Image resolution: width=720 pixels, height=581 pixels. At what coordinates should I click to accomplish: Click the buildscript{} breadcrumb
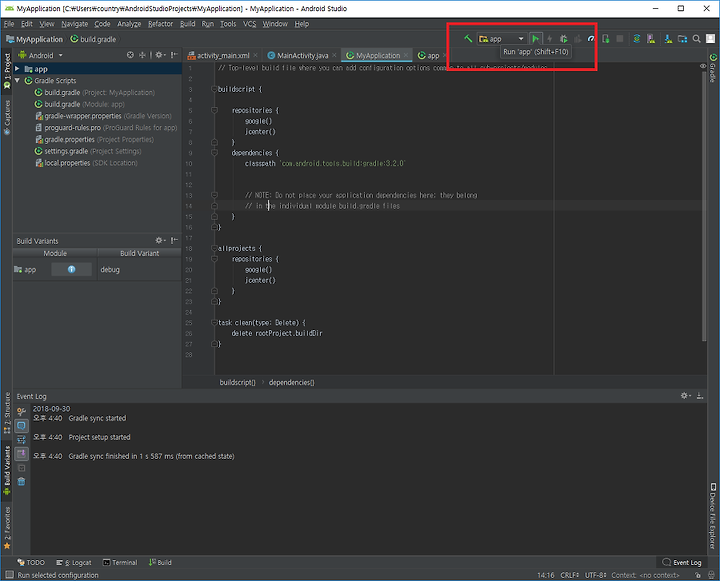coord(237,382)
